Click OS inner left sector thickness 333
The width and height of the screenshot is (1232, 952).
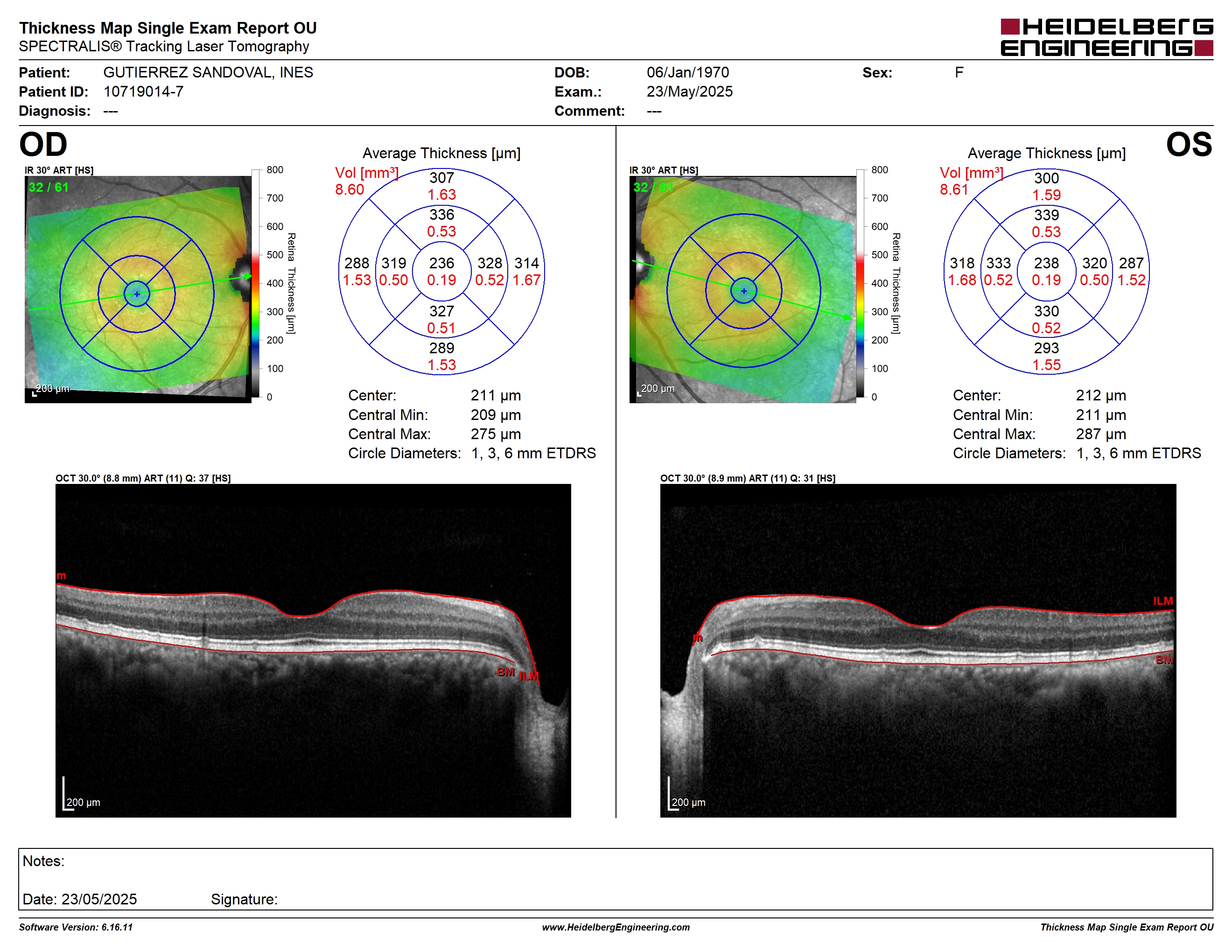(x=999, y=263)
